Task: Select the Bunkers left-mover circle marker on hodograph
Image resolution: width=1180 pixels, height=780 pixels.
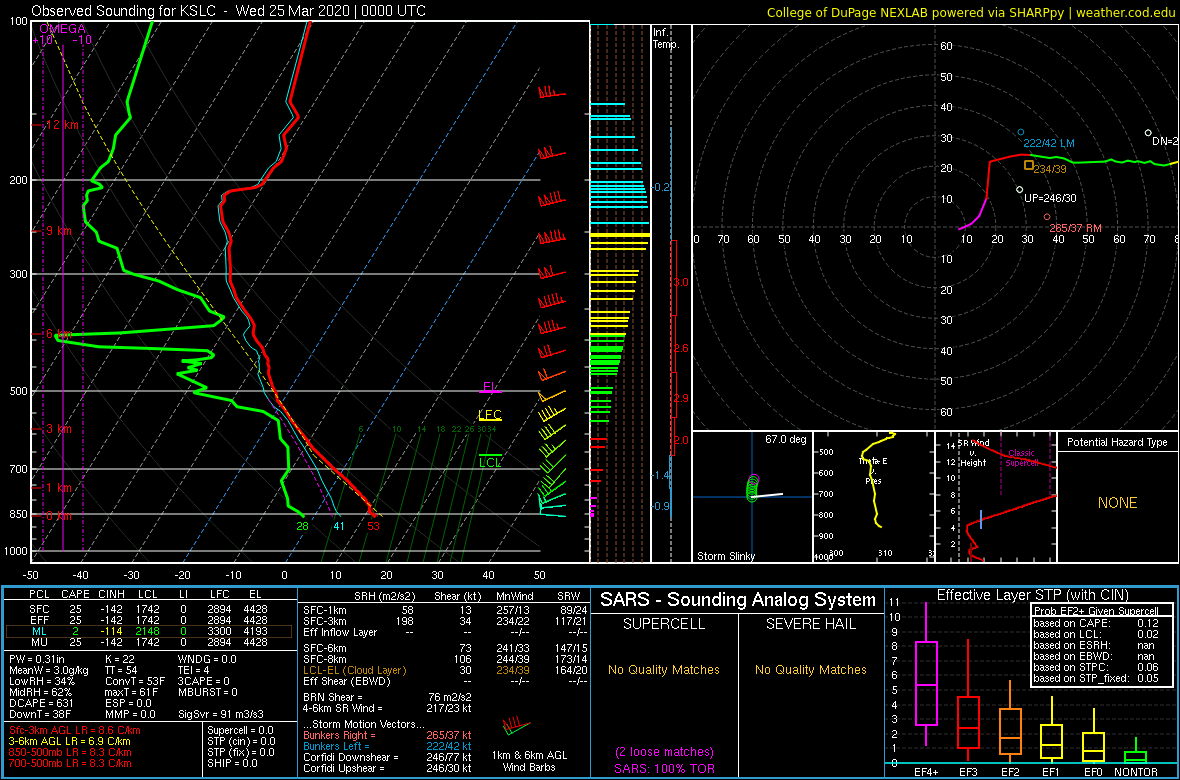Action: tap(1020, 133)
